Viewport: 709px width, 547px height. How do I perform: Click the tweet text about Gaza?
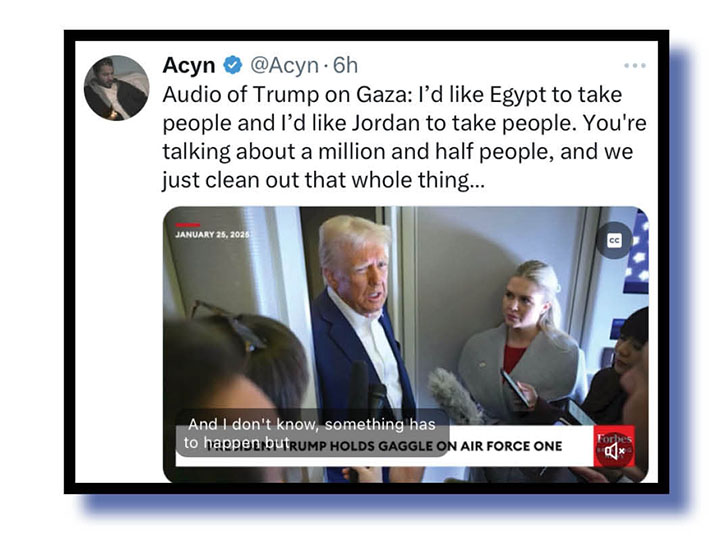(404, 137)
